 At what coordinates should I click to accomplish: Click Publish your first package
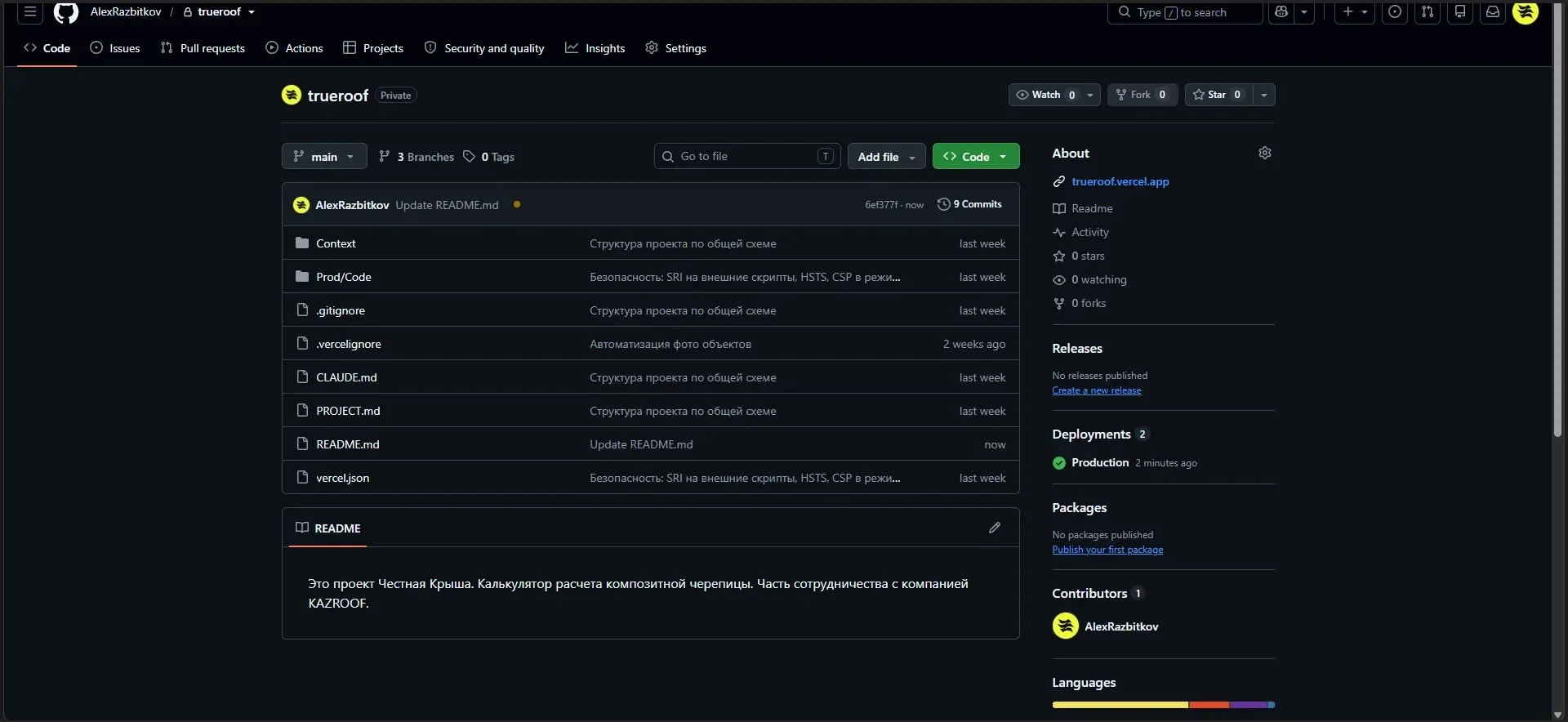pyautogui.click(x=1107, y=550)
